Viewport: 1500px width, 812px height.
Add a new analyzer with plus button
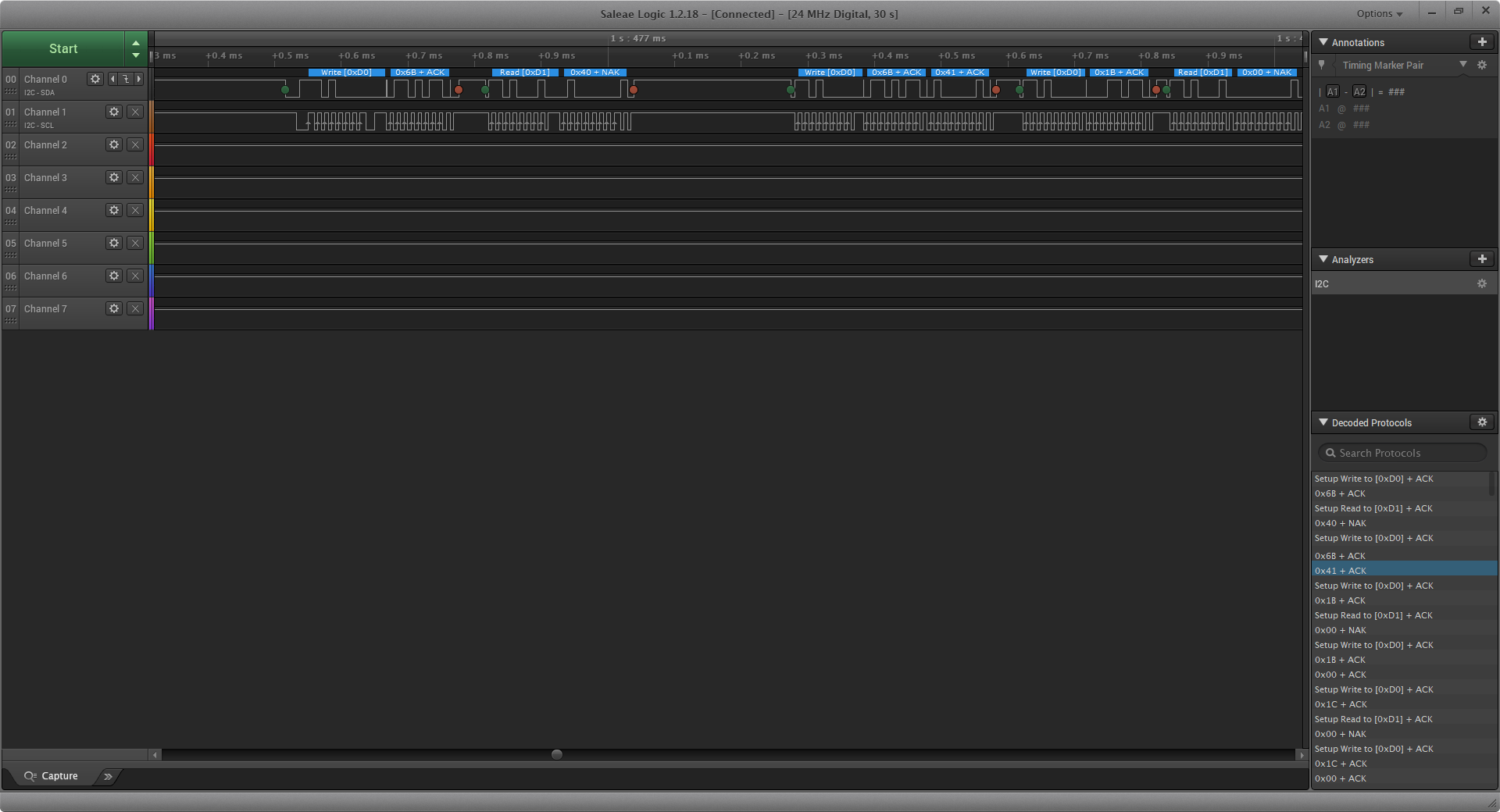1481,259
